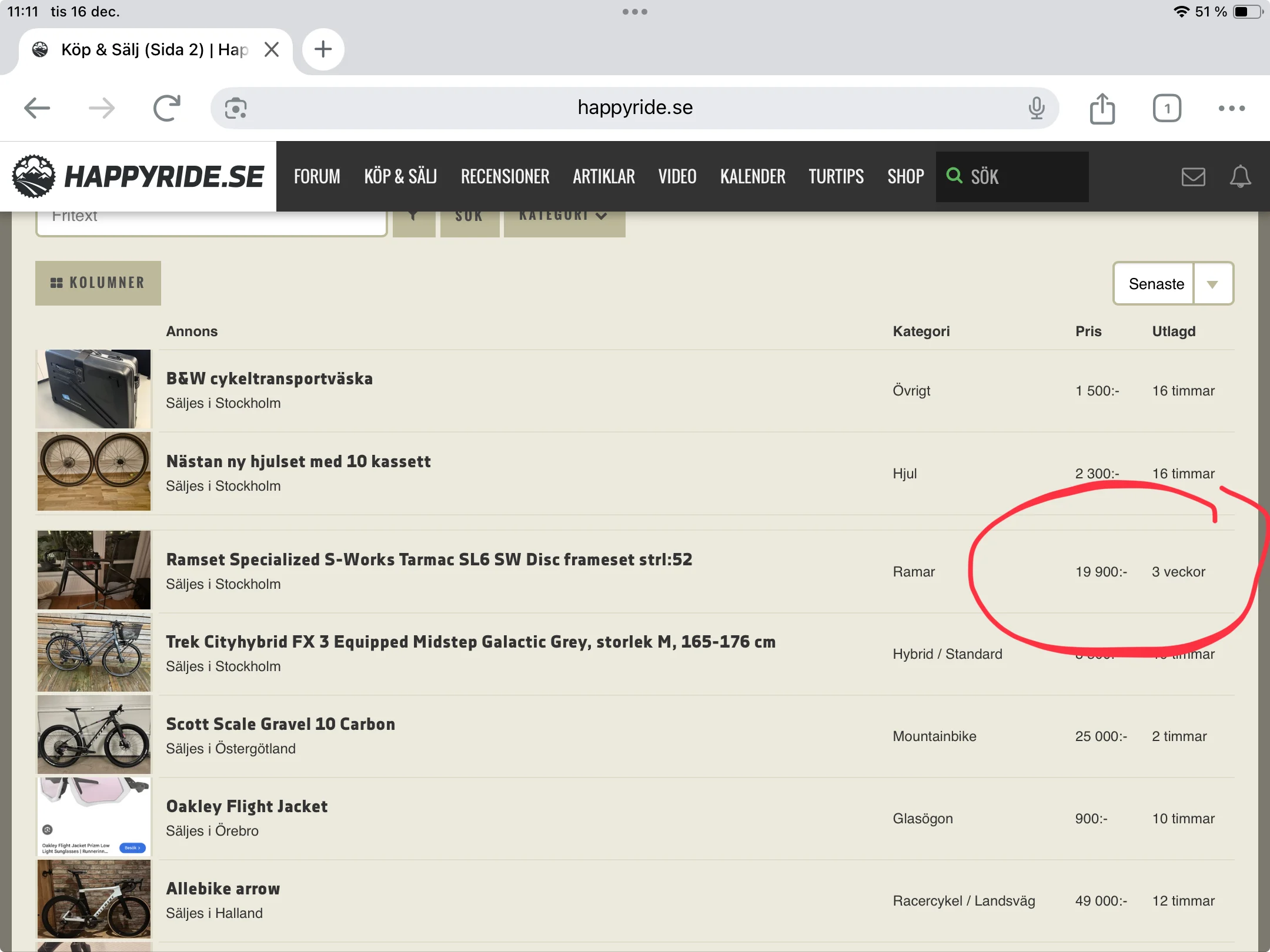Open the KALENDER menu item
The image size is (1270, 952).
pyautogui.click(x=752, y=176)
